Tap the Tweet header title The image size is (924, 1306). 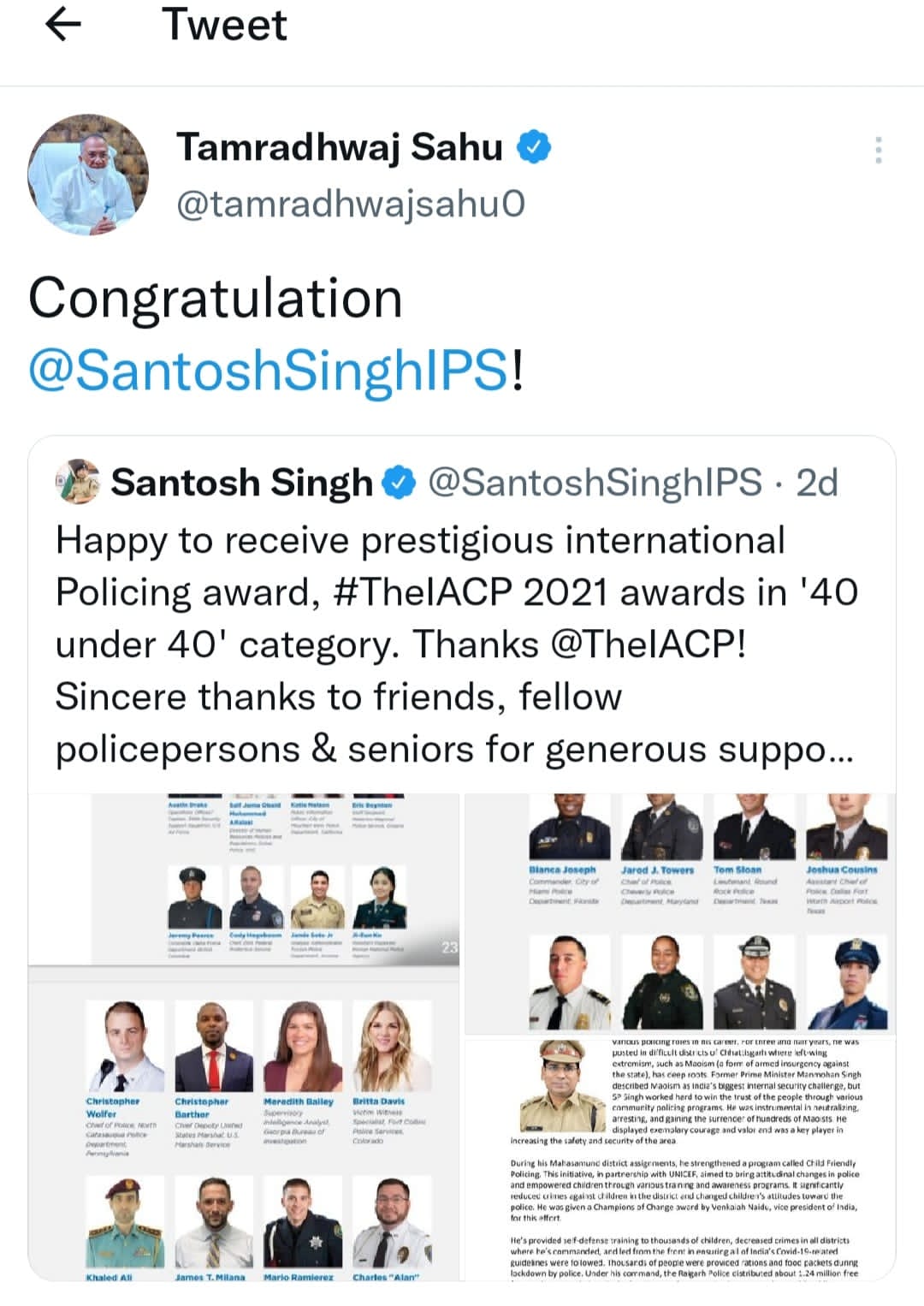tap(224, 25)
